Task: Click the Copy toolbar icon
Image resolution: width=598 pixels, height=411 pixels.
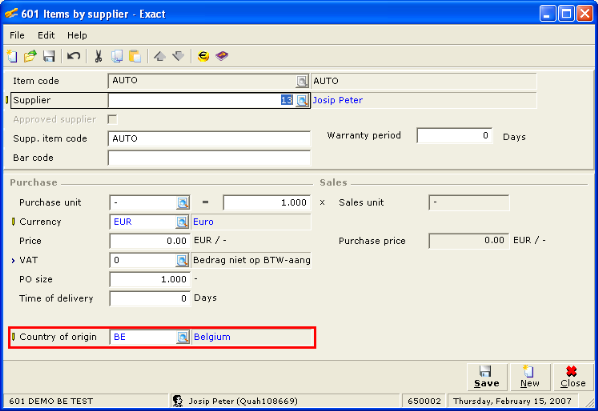Action: (117, 56)
